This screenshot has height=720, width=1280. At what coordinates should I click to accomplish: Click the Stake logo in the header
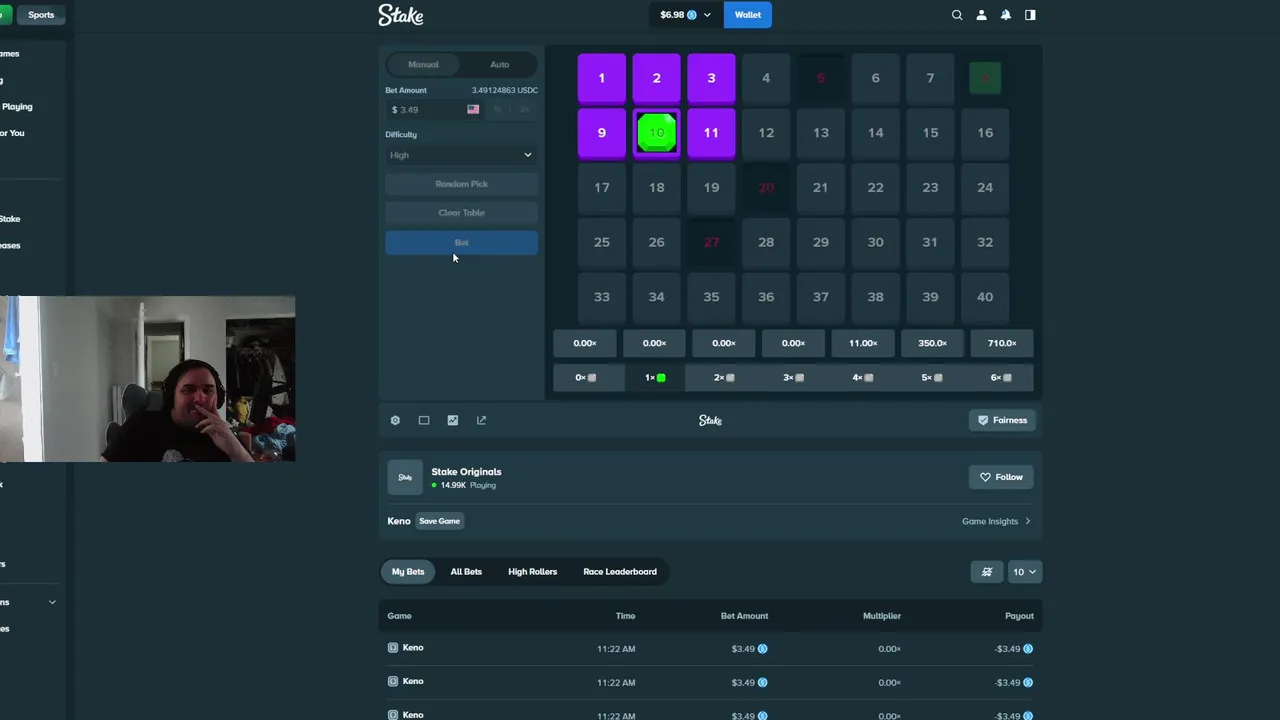401,15
